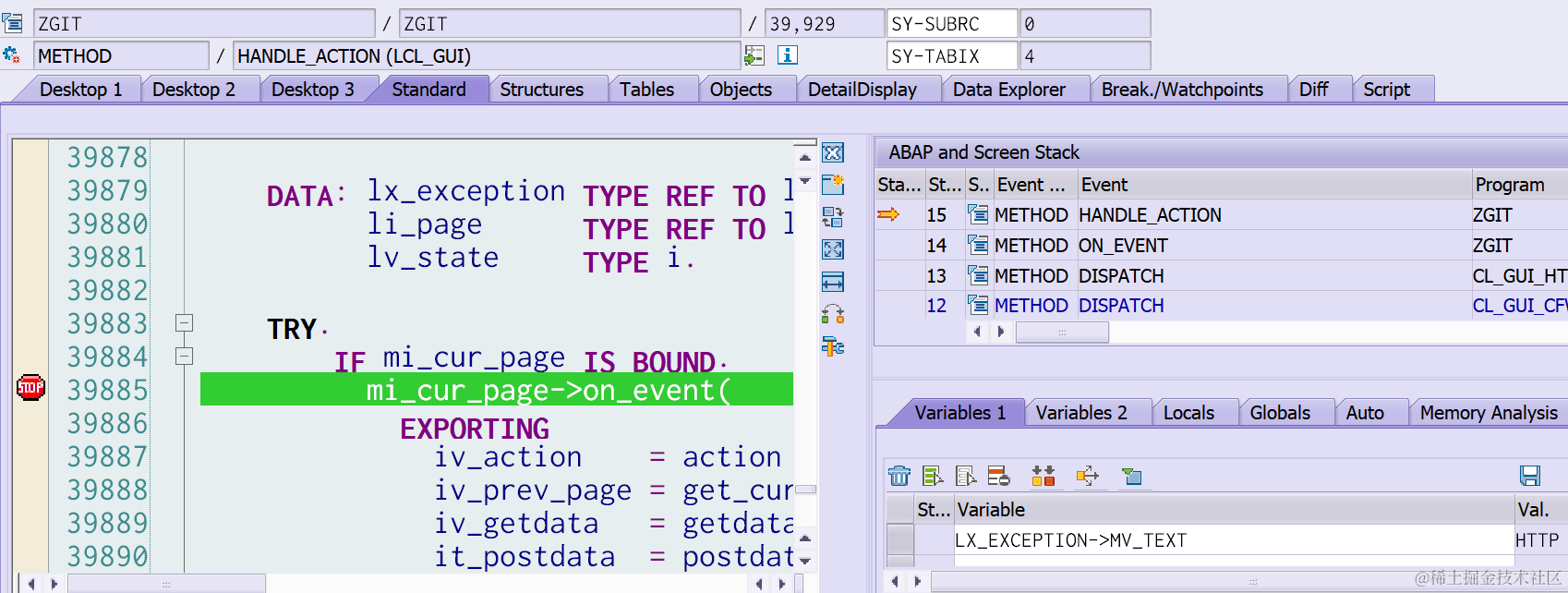Open the info icon beside HANDLE_ACTION field
Screen dimensions: 1568x593
coord(787,55)
